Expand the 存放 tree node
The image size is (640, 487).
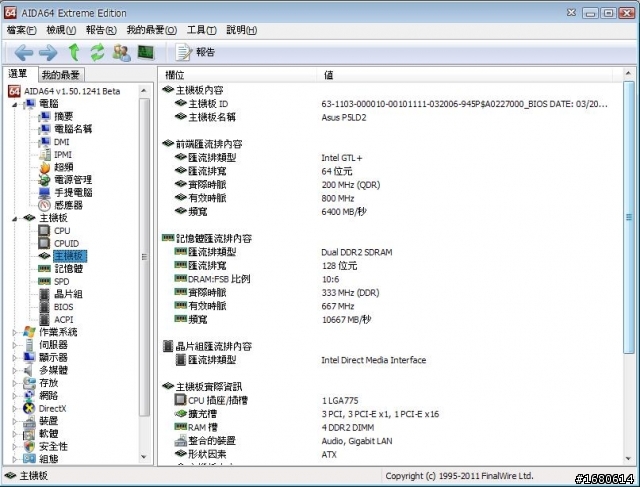pyautogui.click(x=15, y=383)
